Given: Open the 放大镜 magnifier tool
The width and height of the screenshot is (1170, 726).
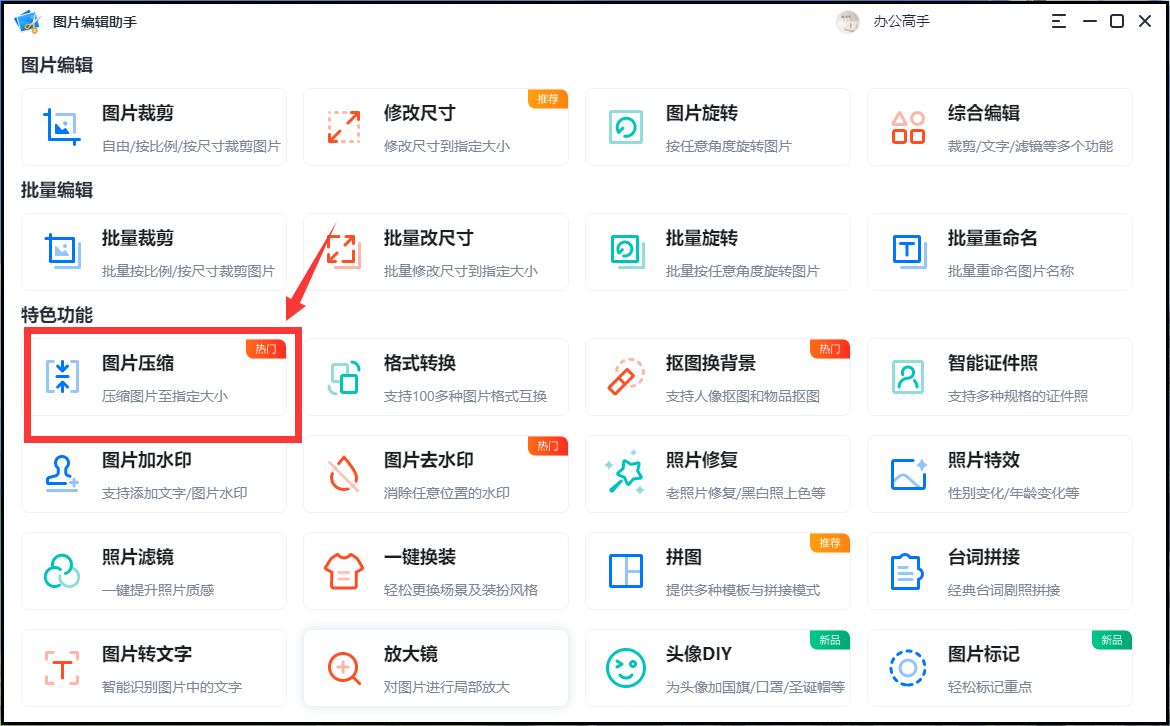Looking at the screenshot, I should coord(436,668).
